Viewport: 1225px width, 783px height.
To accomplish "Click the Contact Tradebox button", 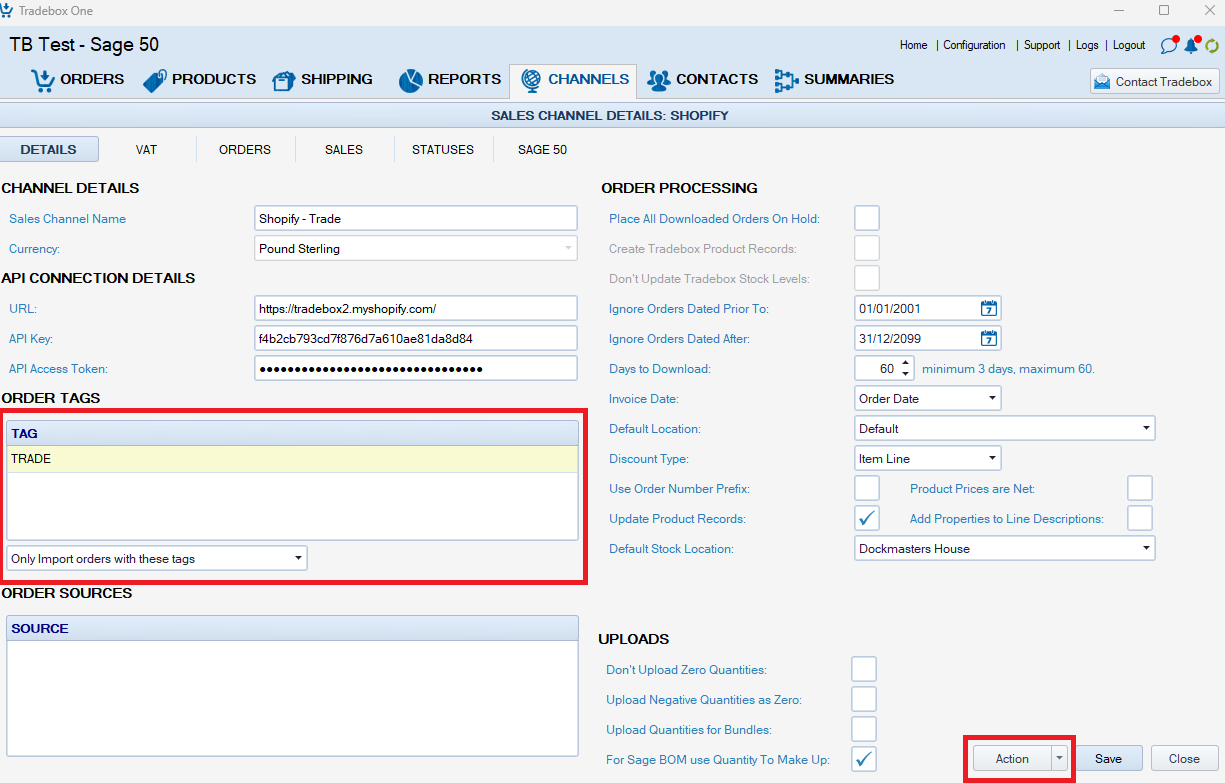I will 1154,82.
